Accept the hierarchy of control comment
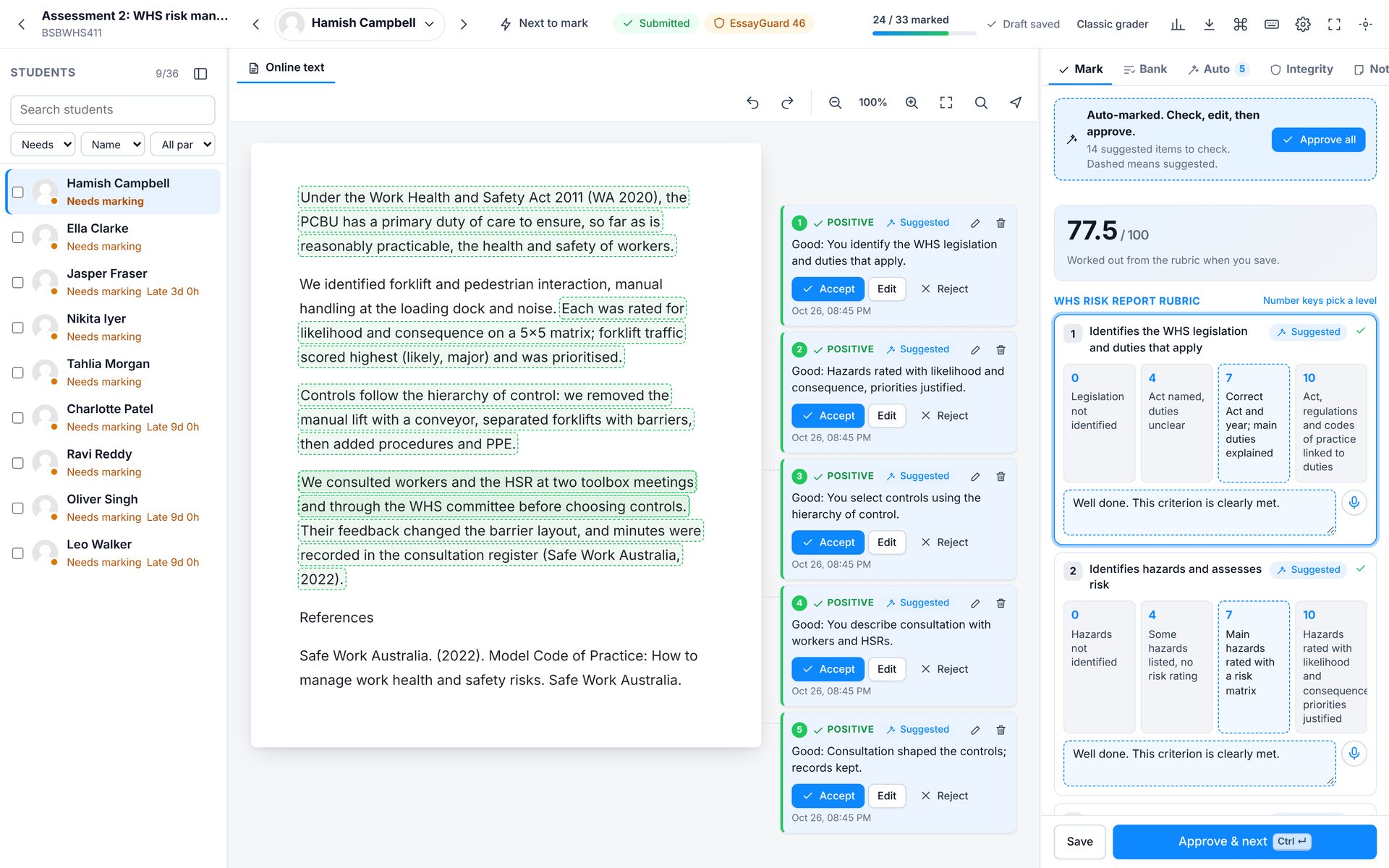This screenshot has width=1389, height=868. coord(828,542)
